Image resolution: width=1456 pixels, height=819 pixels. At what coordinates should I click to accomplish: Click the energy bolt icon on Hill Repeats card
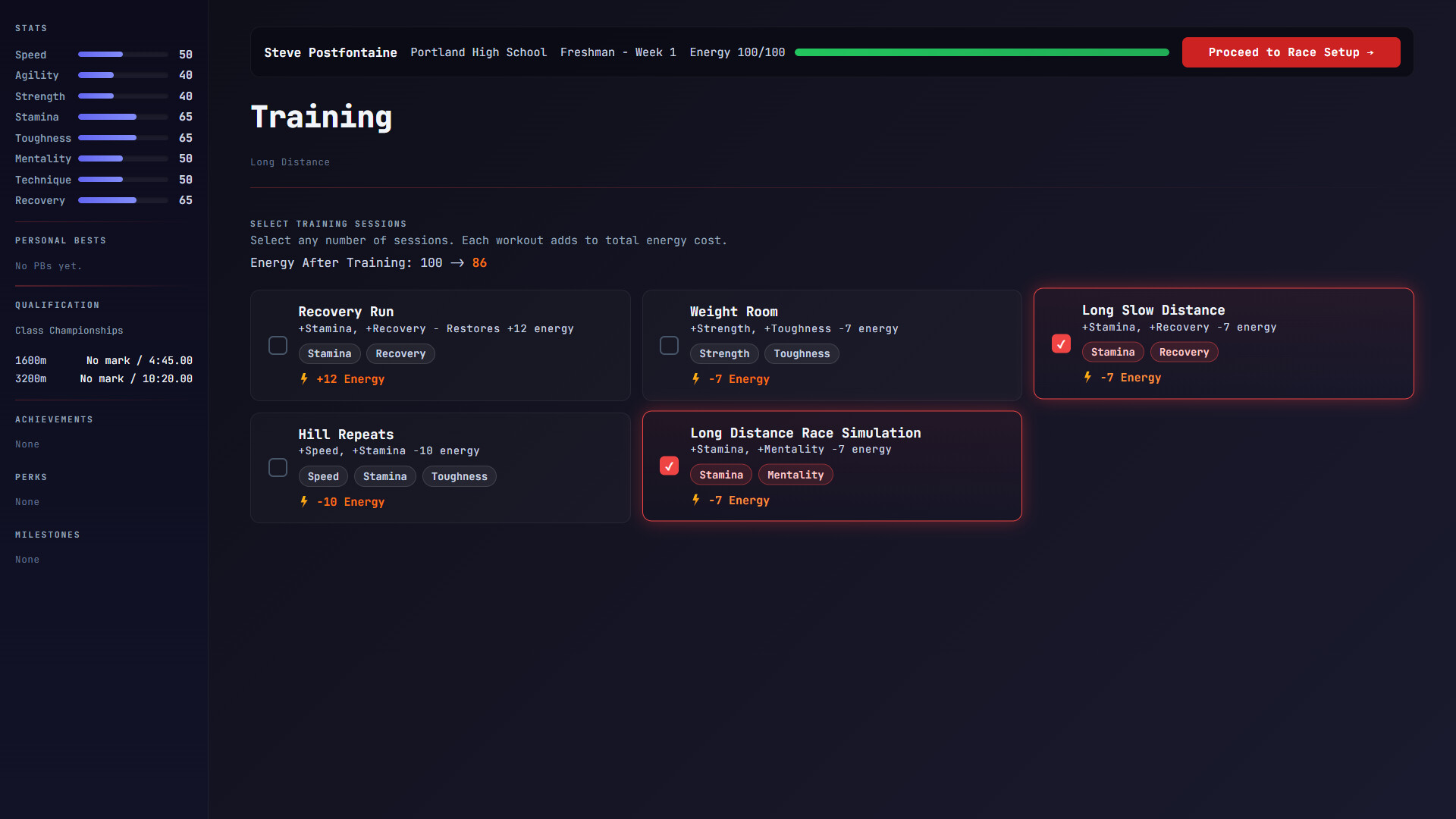(x=303, y=501)
